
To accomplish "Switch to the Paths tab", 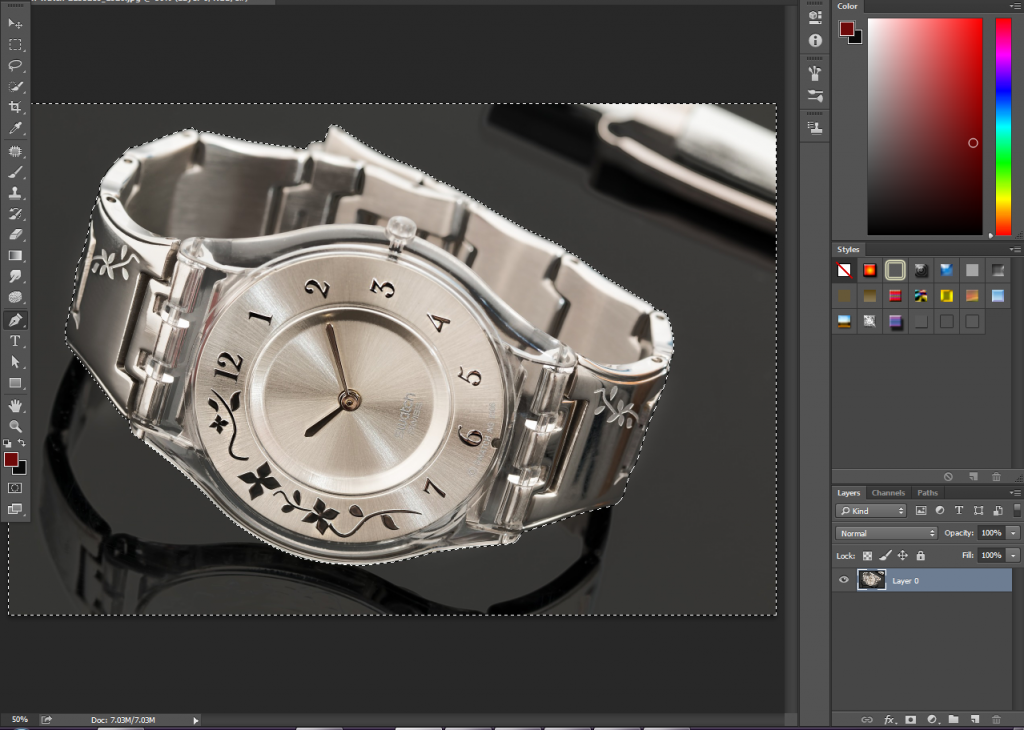I will (927, 493).
